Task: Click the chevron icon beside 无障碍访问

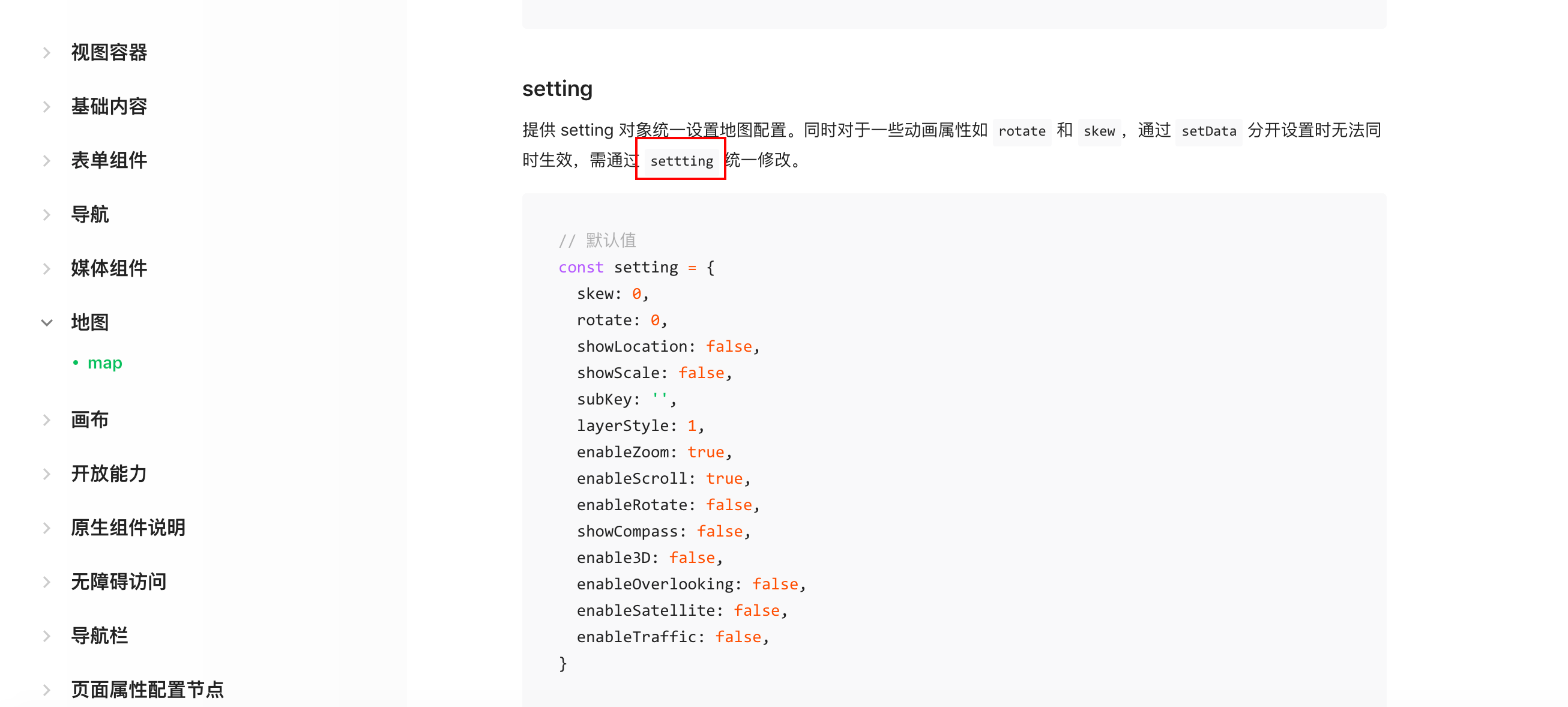Action: (47, 582)
